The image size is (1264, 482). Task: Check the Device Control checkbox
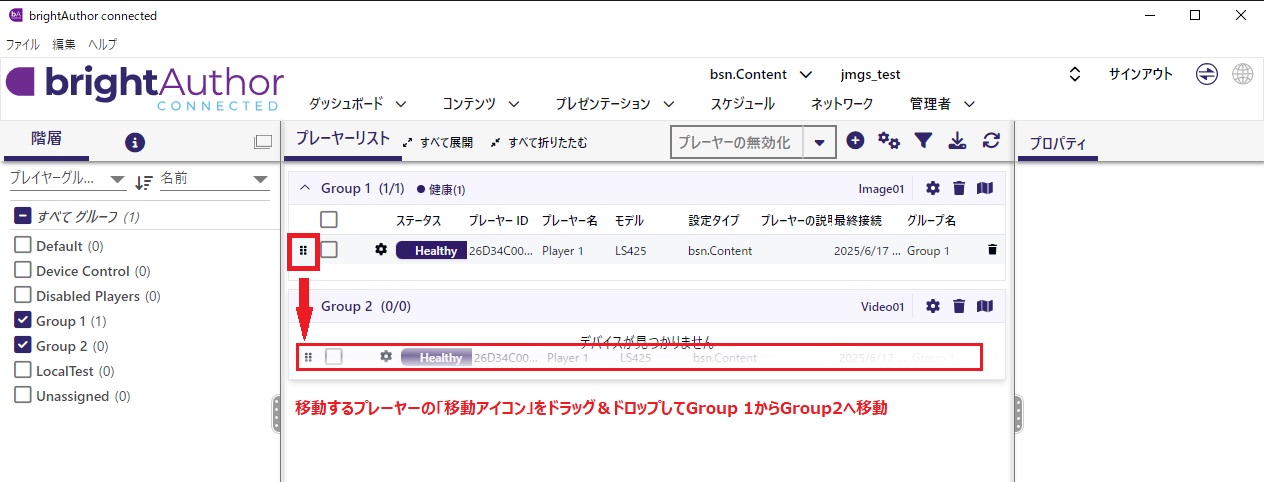tap(23, 270)
